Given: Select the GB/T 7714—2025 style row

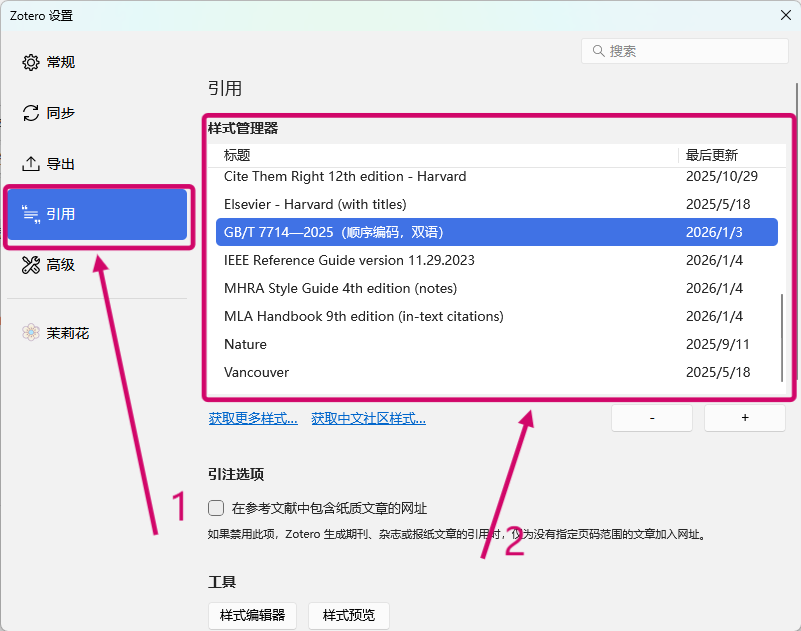Looking at the screenshot, I should tap(497, 232).
